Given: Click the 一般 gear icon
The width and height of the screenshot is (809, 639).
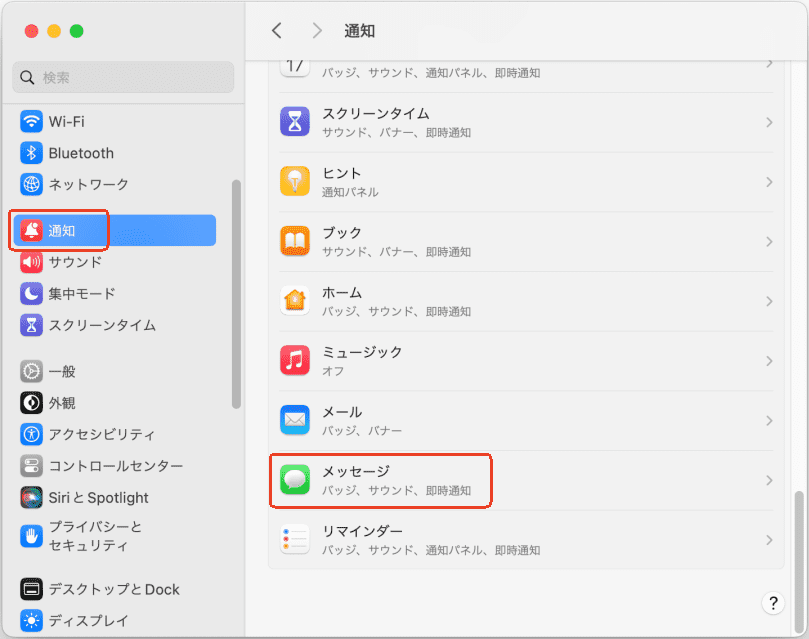Looking at the screenshot, I should pyautogui.click(x=31, y=371).
